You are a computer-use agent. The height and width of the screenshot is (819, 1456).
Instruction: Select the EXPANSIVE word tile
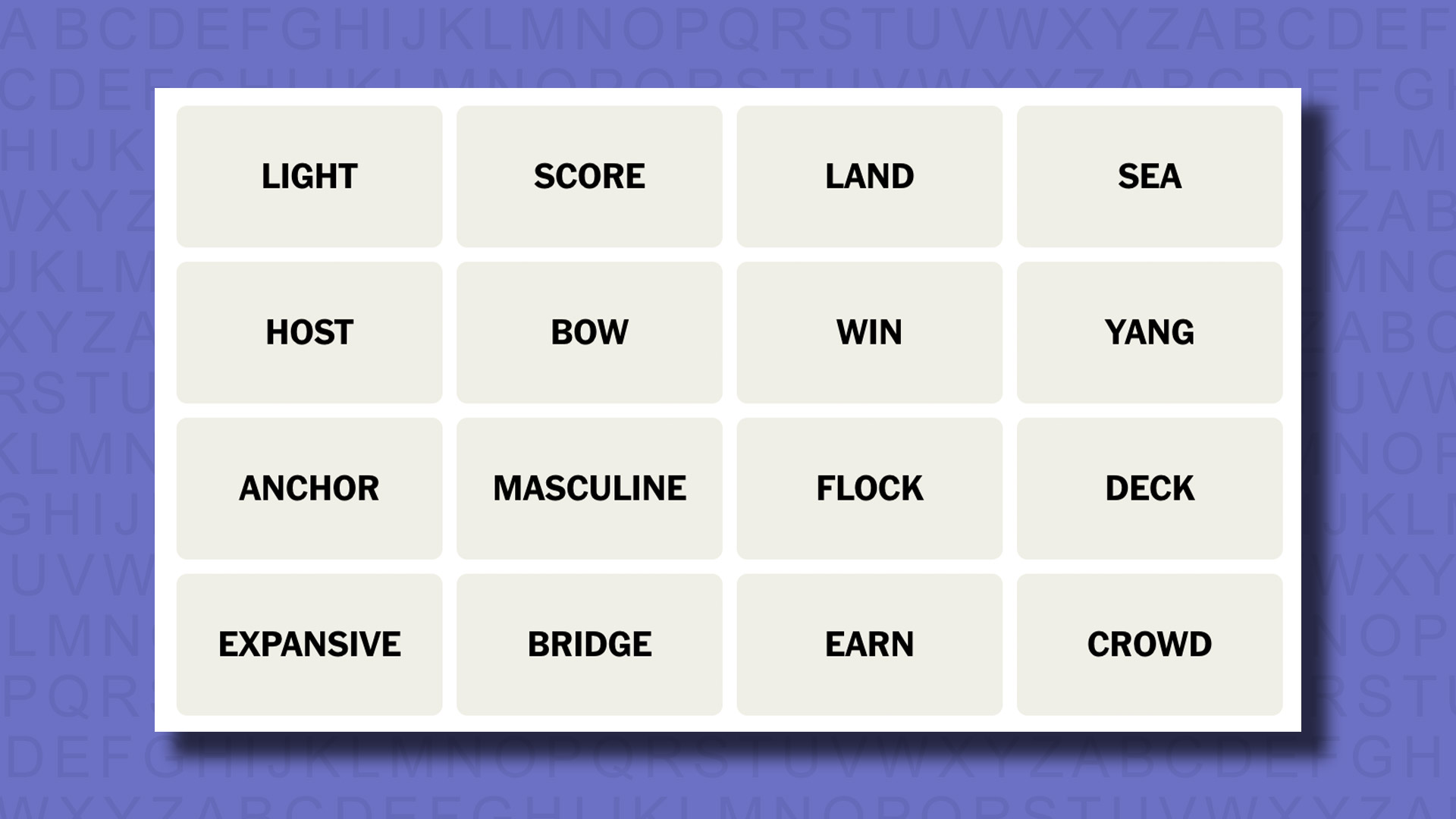point(308,643)
